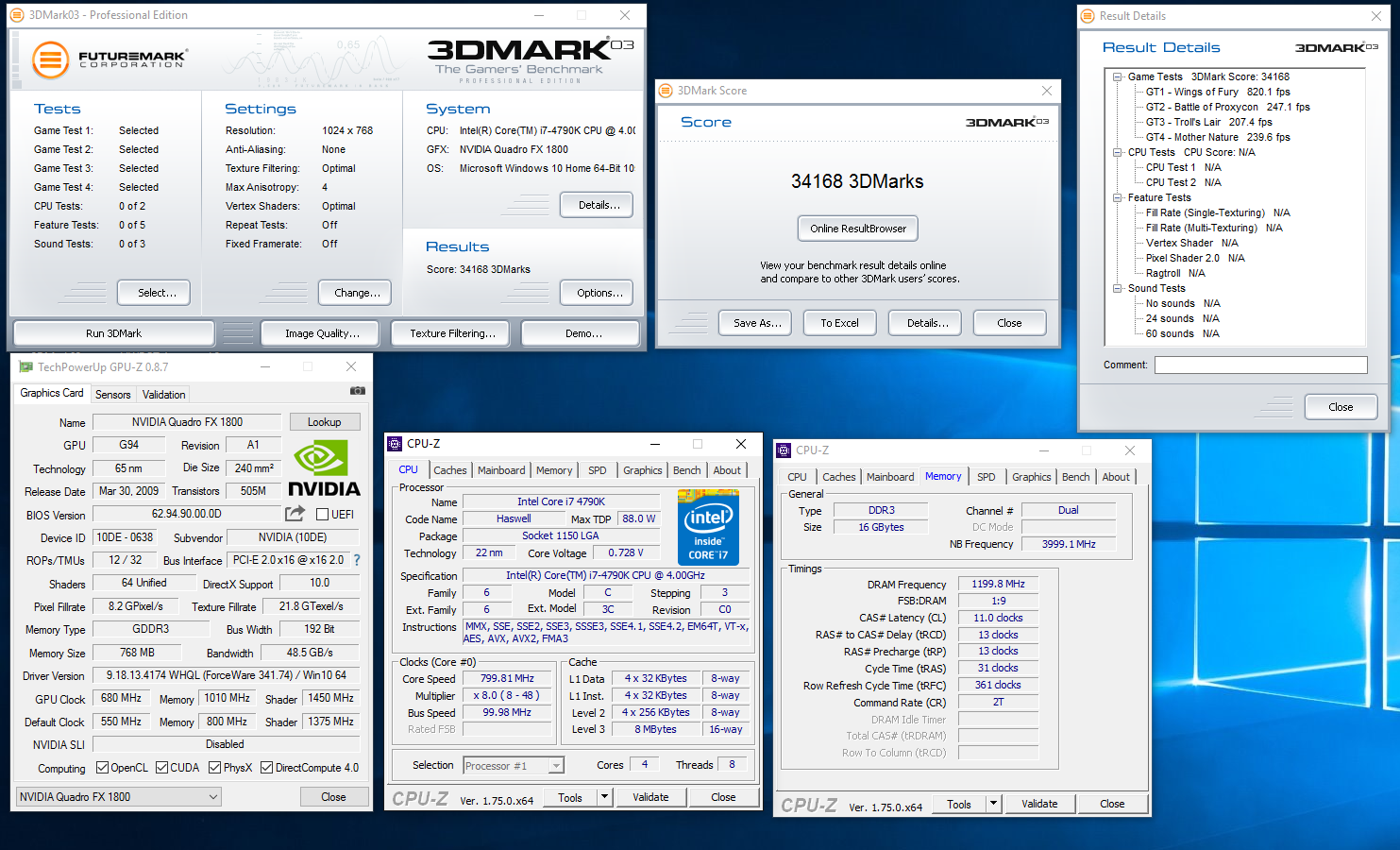Open the About tab in the CPU-Z Memory window
The width and height of the screenshot is (1400, 850).
pyautogui.click(x=1116, y=477)
